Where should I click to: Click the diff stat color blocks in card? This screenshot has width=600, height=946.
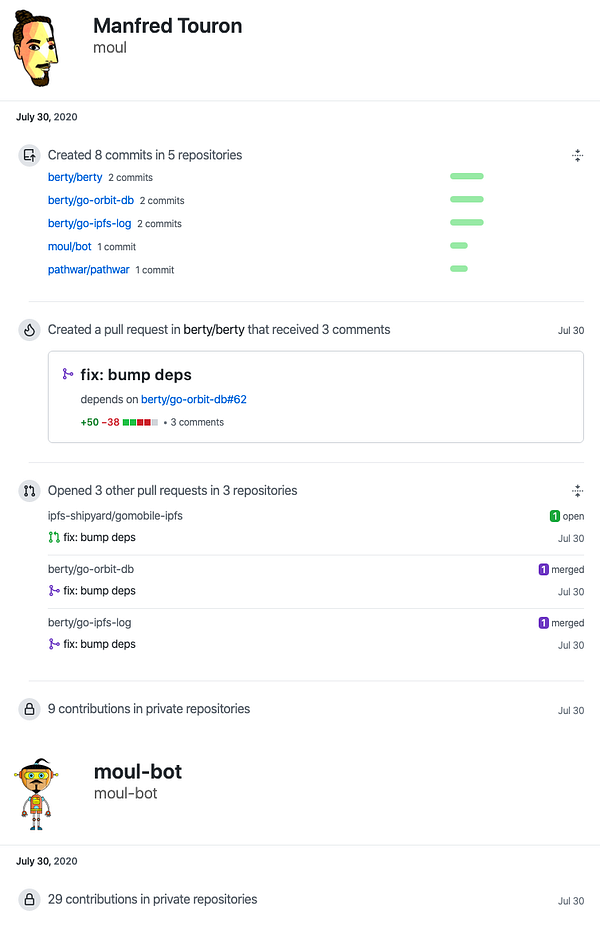tap(140, 422)
